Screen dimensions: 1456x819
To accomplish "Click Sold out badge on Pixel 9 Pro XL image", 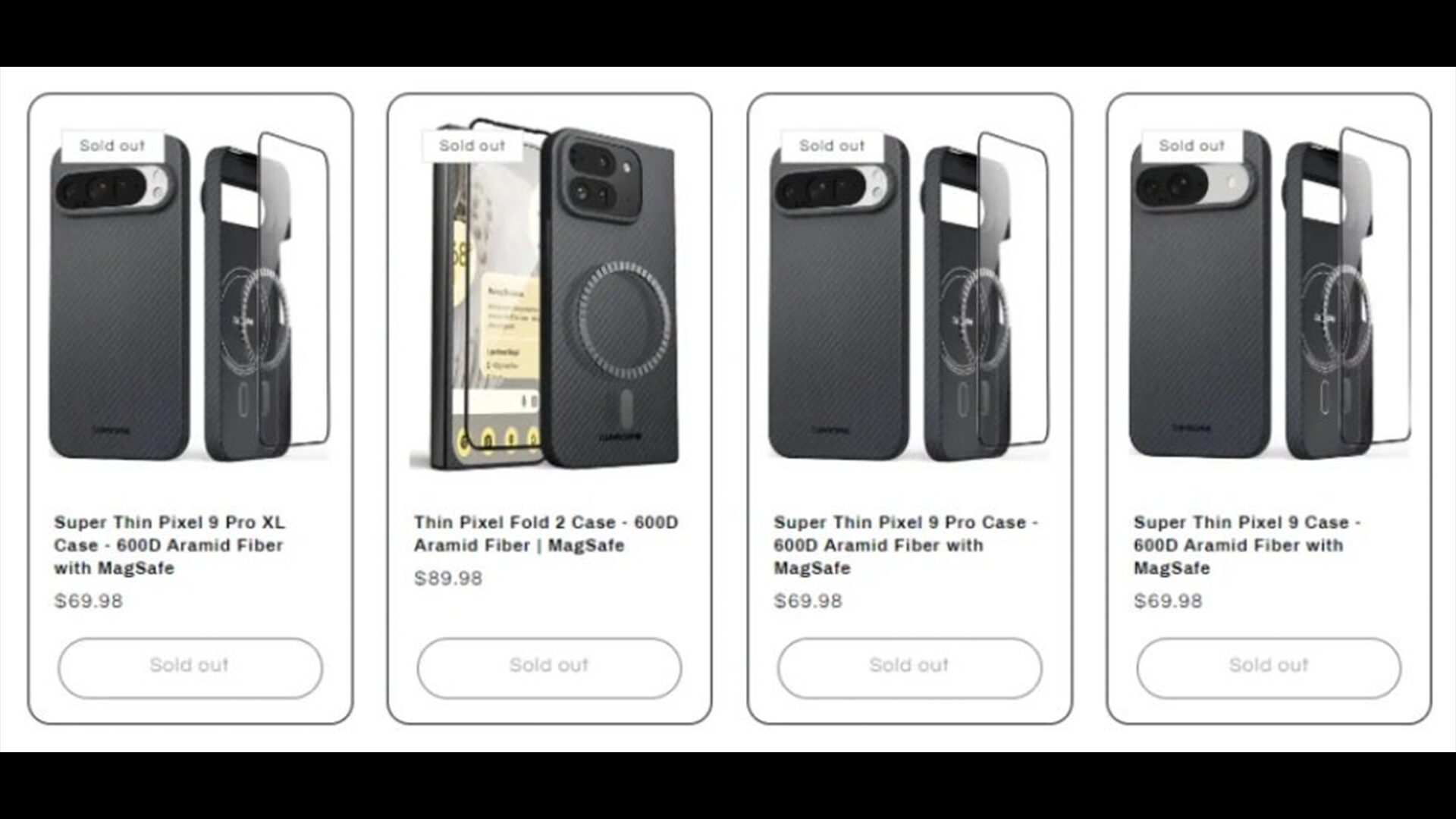I will (x=112, y=146).
